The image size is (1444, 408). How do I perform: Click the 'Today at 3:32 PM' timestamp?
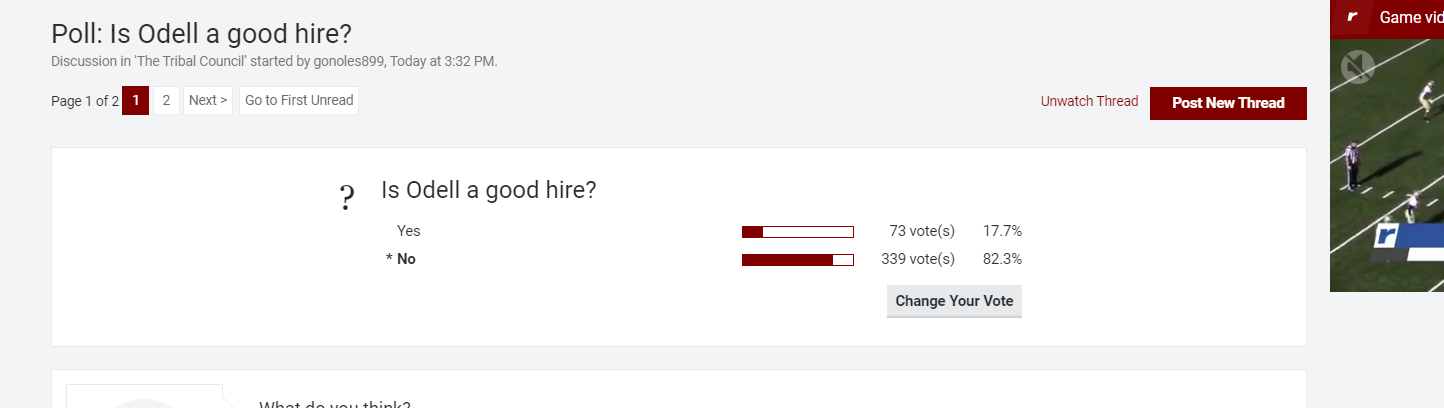[442, 61]
